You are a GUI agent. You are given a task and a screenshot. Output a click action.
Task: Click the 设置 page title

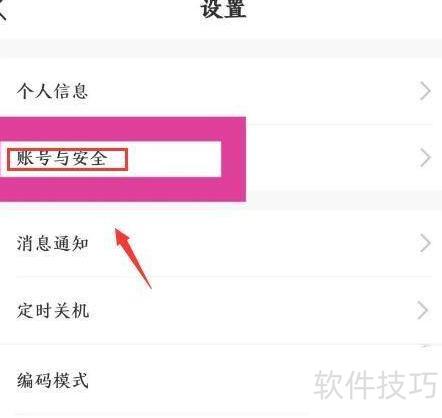click(224, 8)
